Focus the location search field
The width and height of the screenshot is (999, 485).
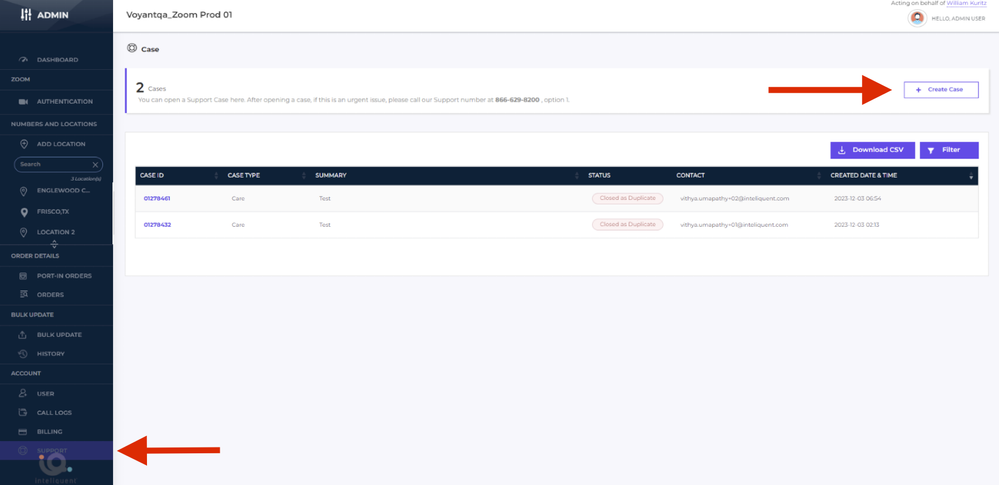[x=52, y=164]
